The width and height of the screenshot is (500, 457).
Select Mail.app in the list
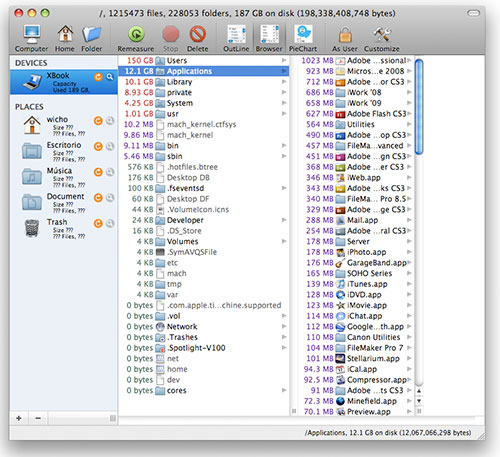[356, 220]
